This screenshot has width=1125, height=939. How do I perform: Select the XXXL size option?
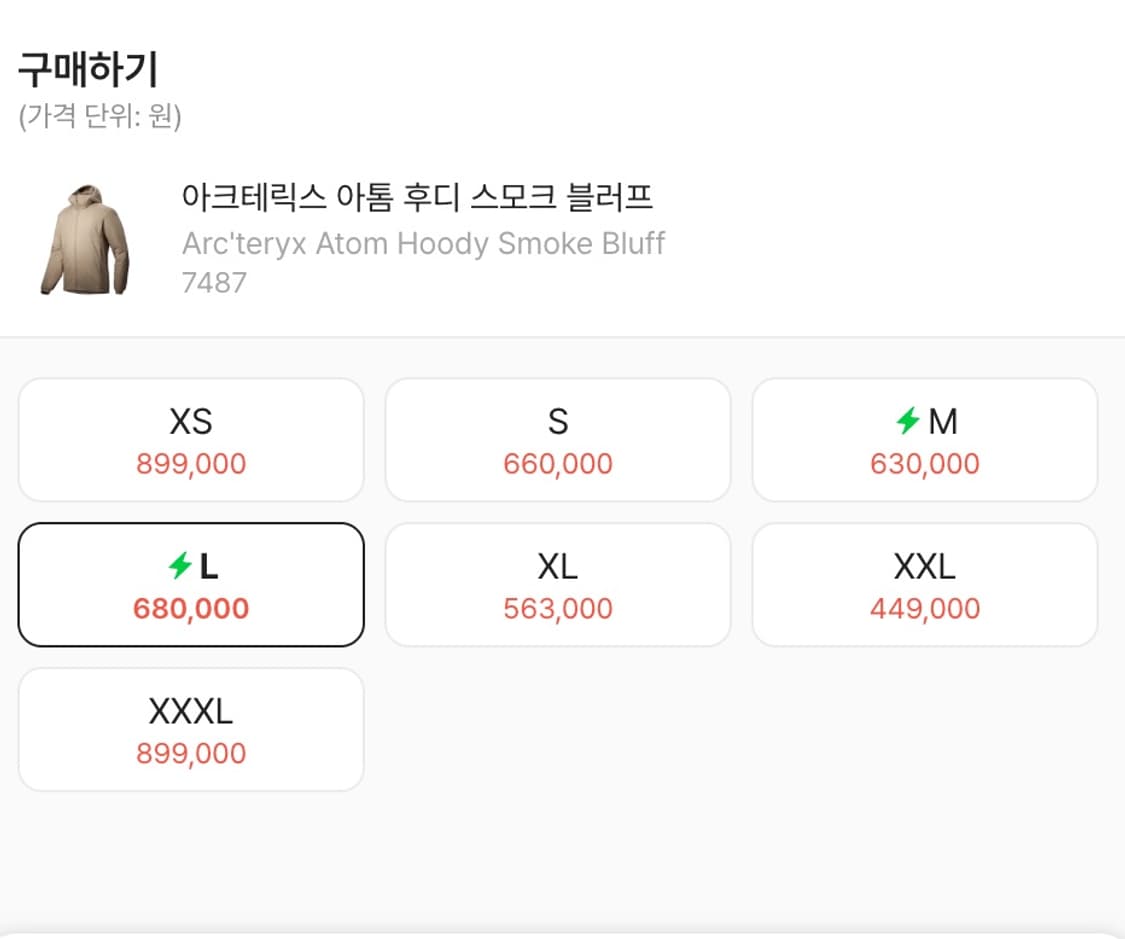point(191,729)
